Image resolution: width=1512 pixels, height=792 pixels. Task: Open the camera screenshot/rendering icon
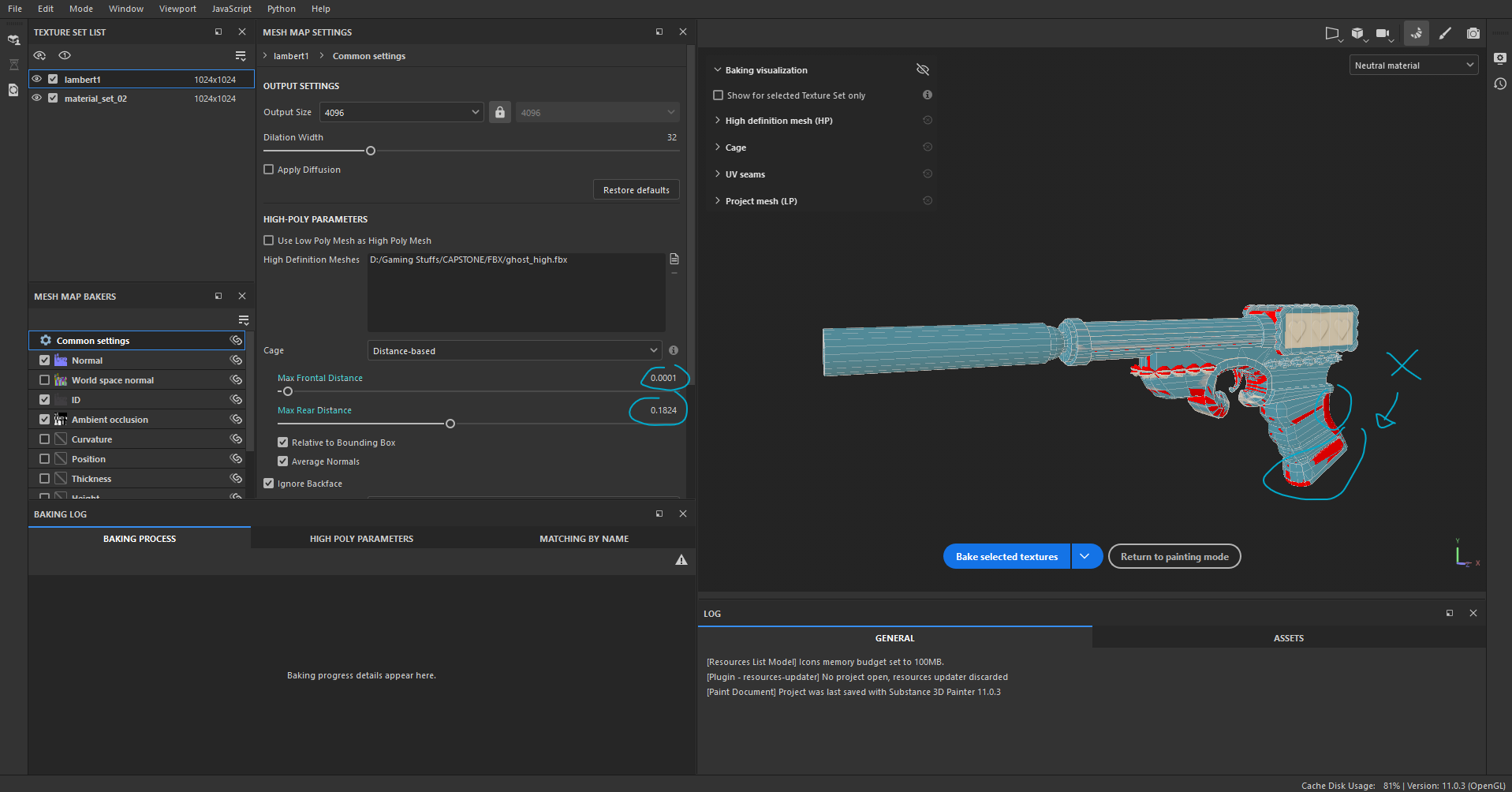click(1473, 33)
